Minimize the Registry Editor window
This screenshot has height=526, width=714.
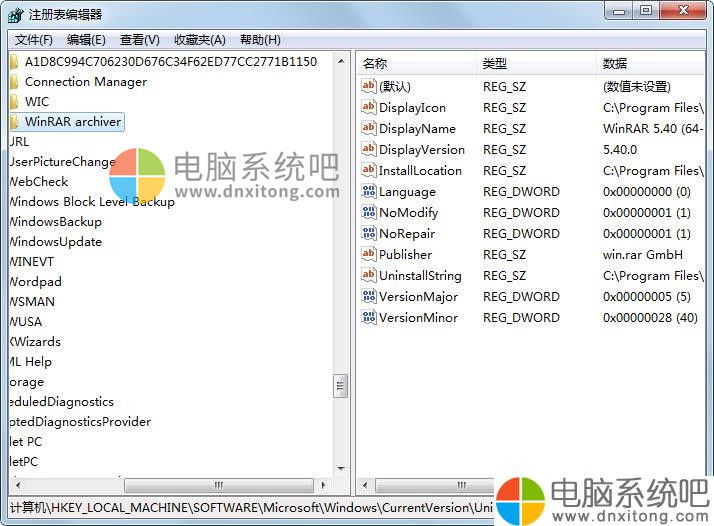[x=619, y=11]
